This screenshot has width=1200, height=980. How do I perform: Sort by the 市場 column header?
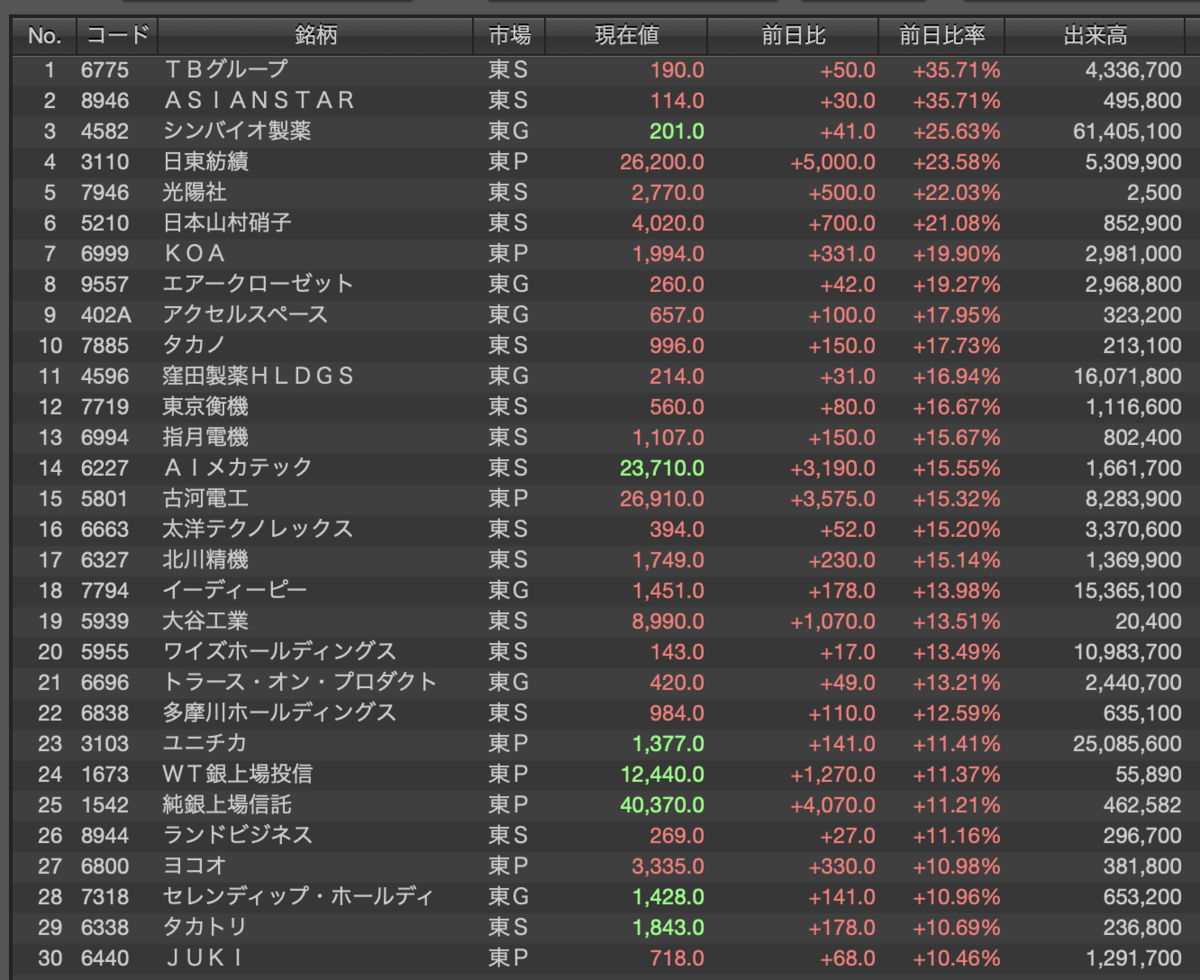tap(509, 36)
